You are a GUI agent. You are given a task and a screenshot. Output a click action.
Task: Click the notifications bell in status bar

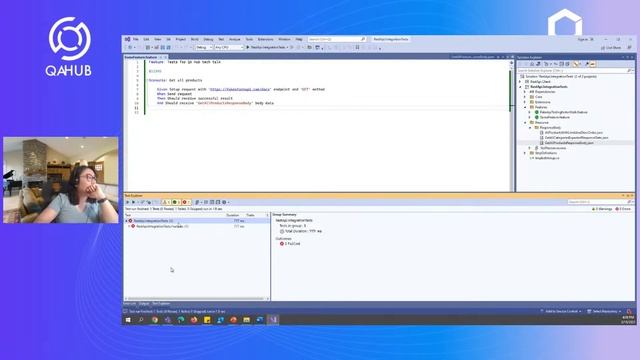click(629, 311)
